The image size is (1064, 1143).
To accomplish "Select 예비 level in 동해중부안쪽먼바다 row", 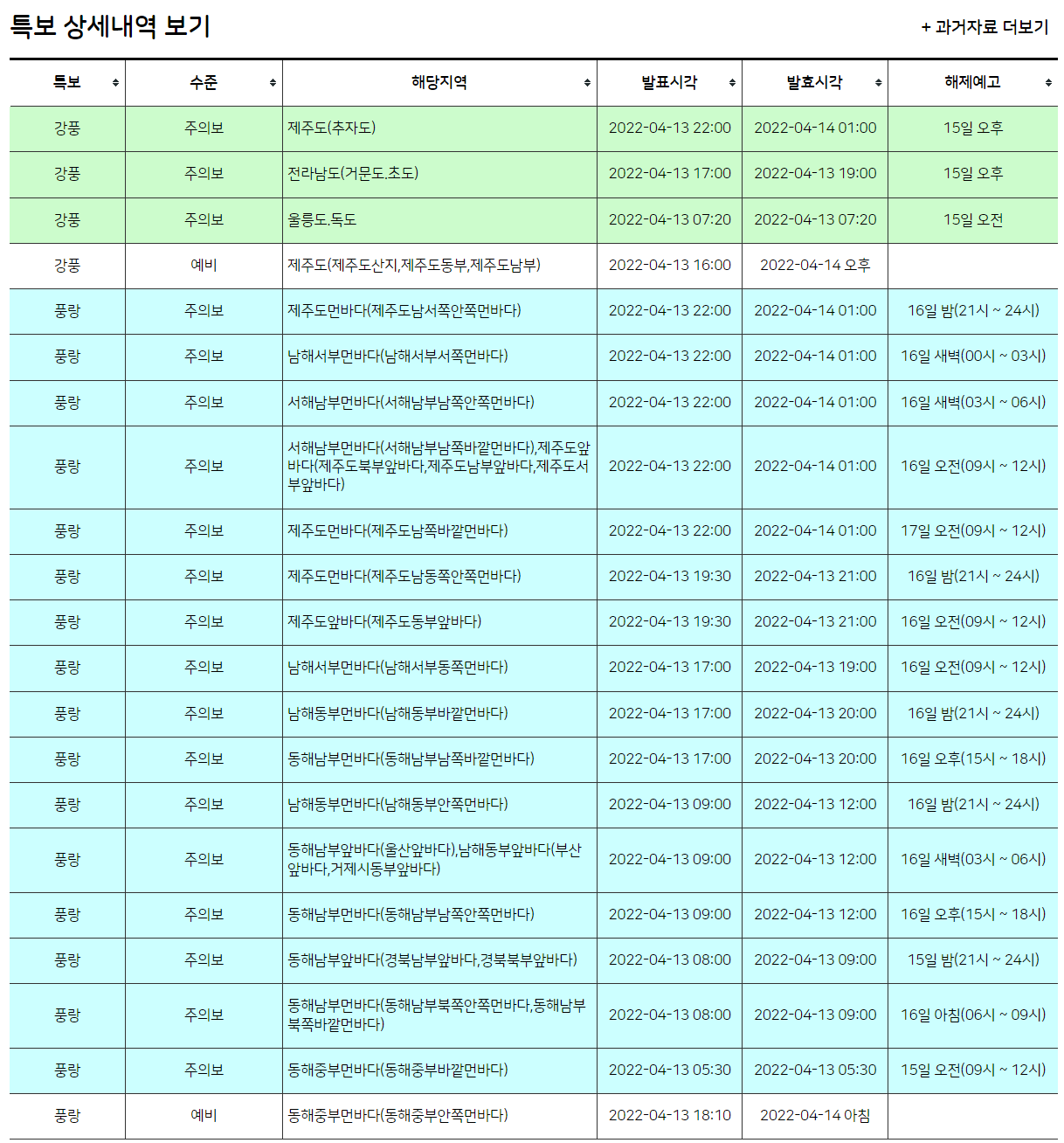I will tap(204, 1115).
